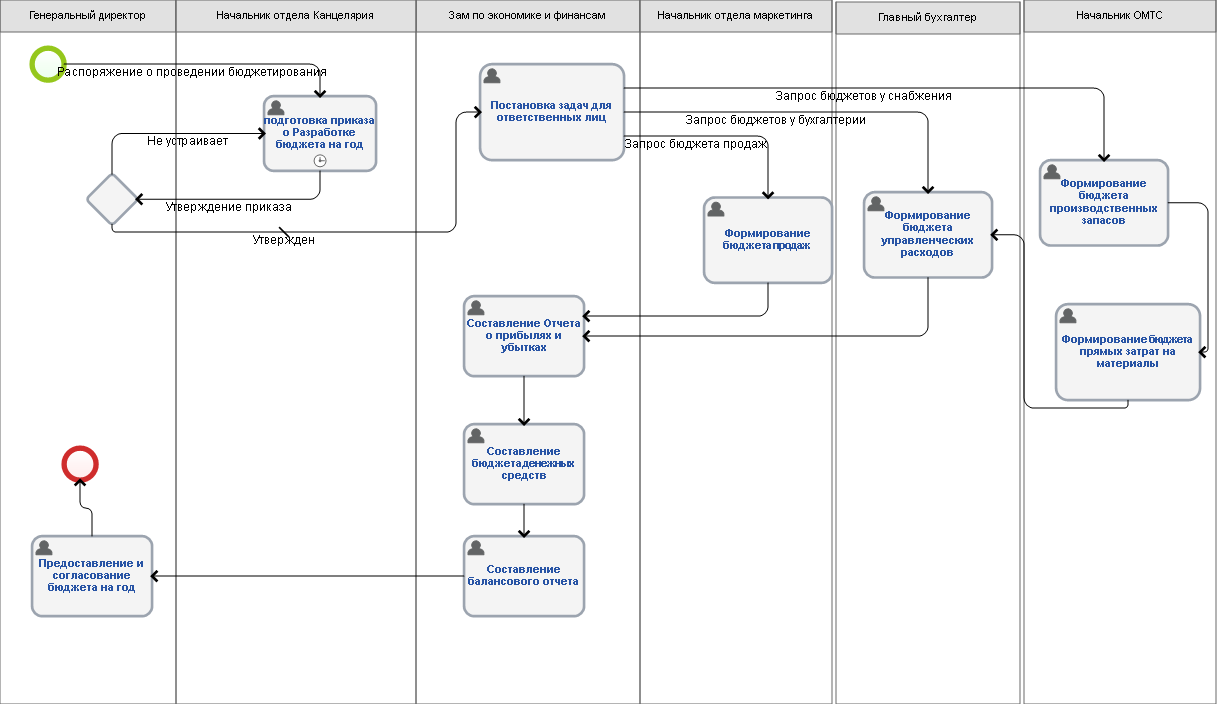Select 'Постановка задач для ответственных лиц' task
Image resolution: width=1224 pixels, height=704 pixels.
[552, 112]
